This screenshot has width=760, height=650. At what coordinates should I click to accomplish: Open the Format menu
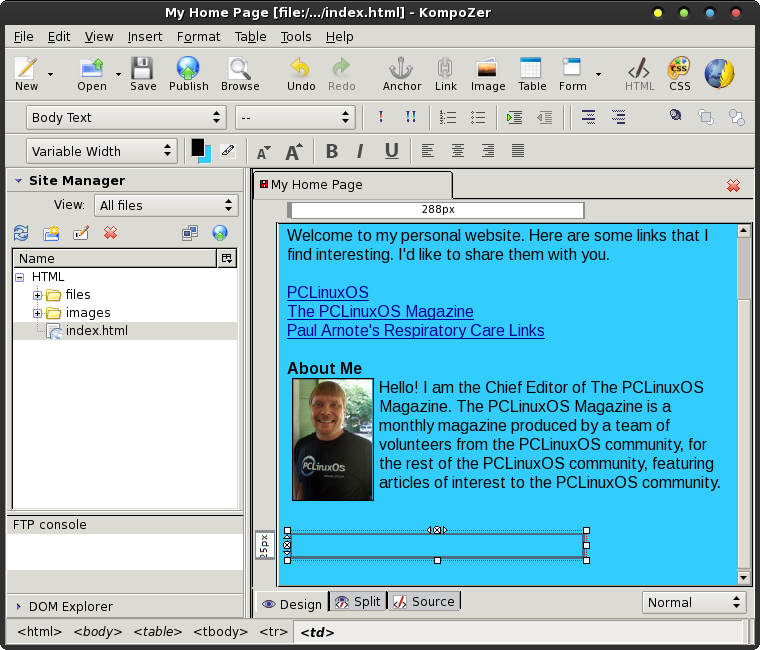(x=198, y=37)
